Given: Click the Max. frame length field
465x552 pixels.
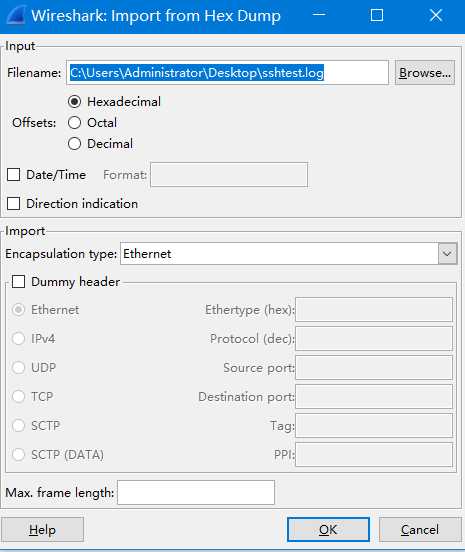Looking at the screenshot, I should [196, 493].
